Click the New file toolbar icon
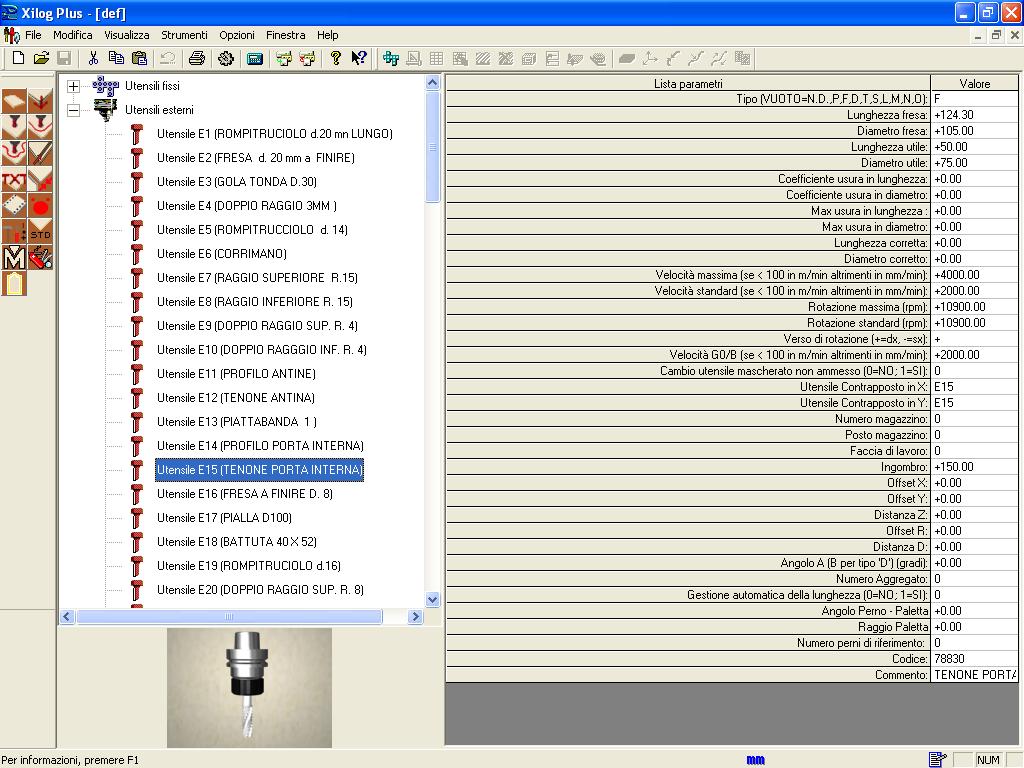 pyautogui.click(x=18, y=58)
